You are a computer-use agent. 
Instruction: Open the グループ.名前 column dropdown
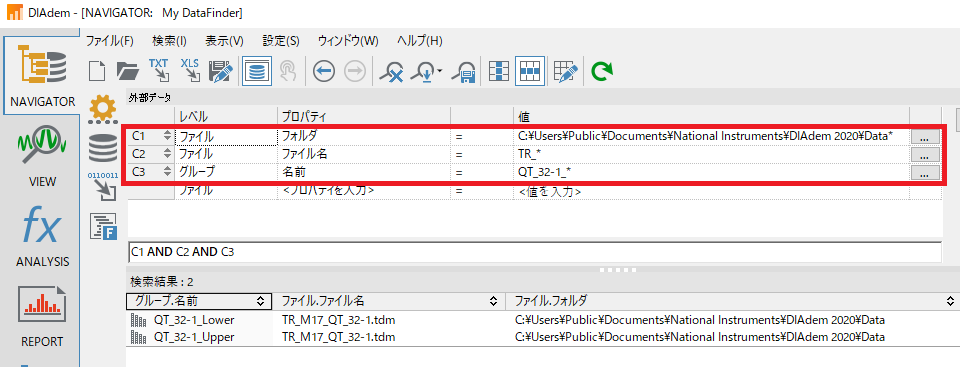tap(260, 301)
